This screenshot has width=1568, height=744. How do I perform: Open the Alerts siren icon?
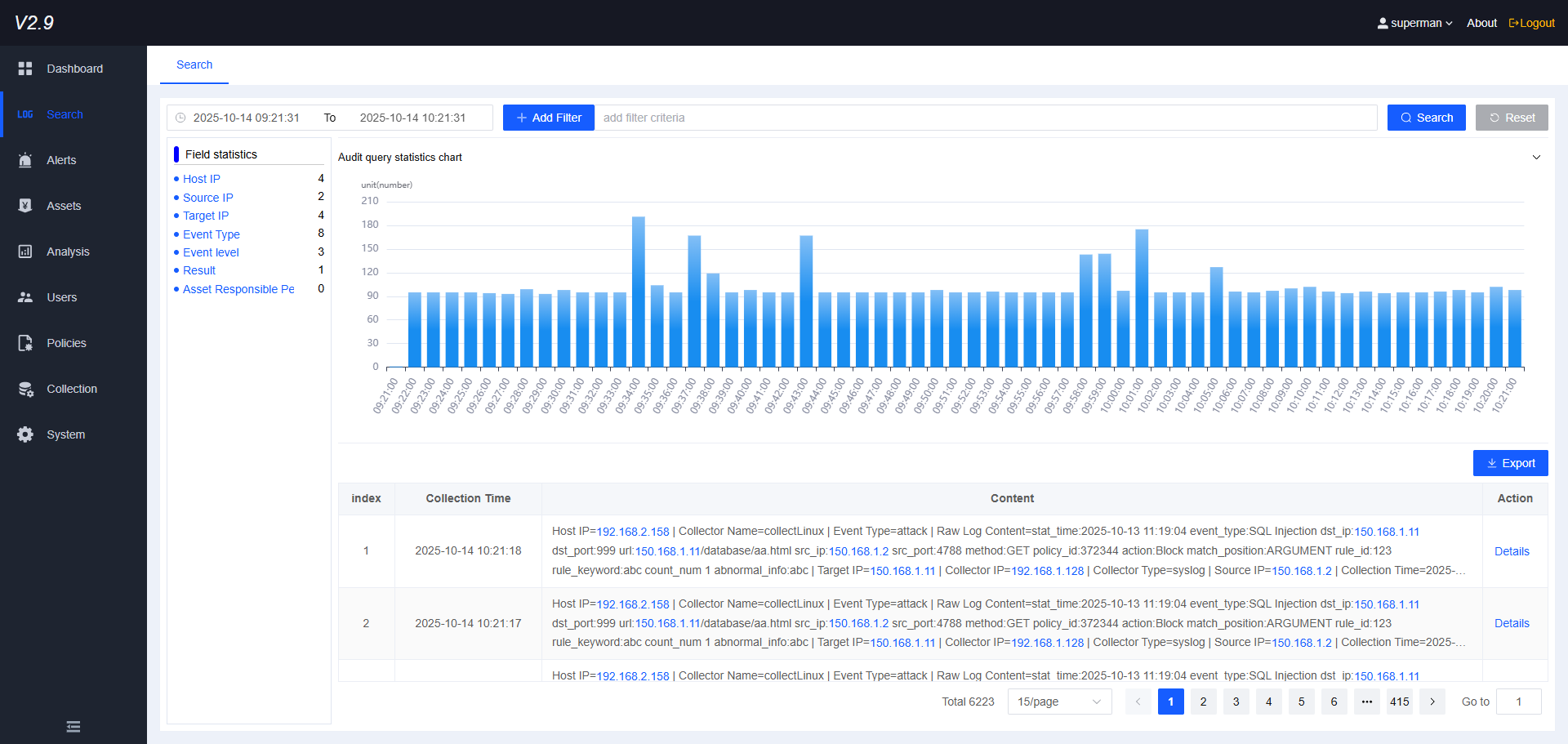[x=25, y=160]
